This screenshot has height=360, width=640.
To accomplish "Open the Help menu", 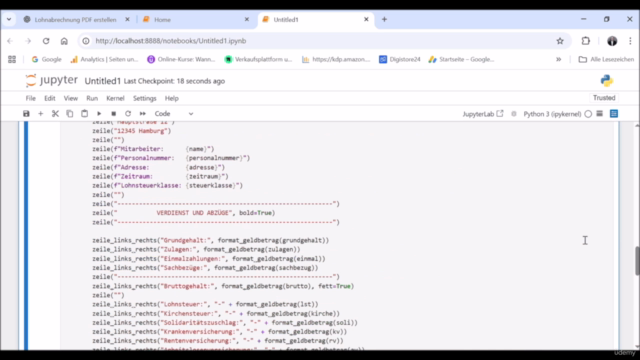I will tap(171, 98).
